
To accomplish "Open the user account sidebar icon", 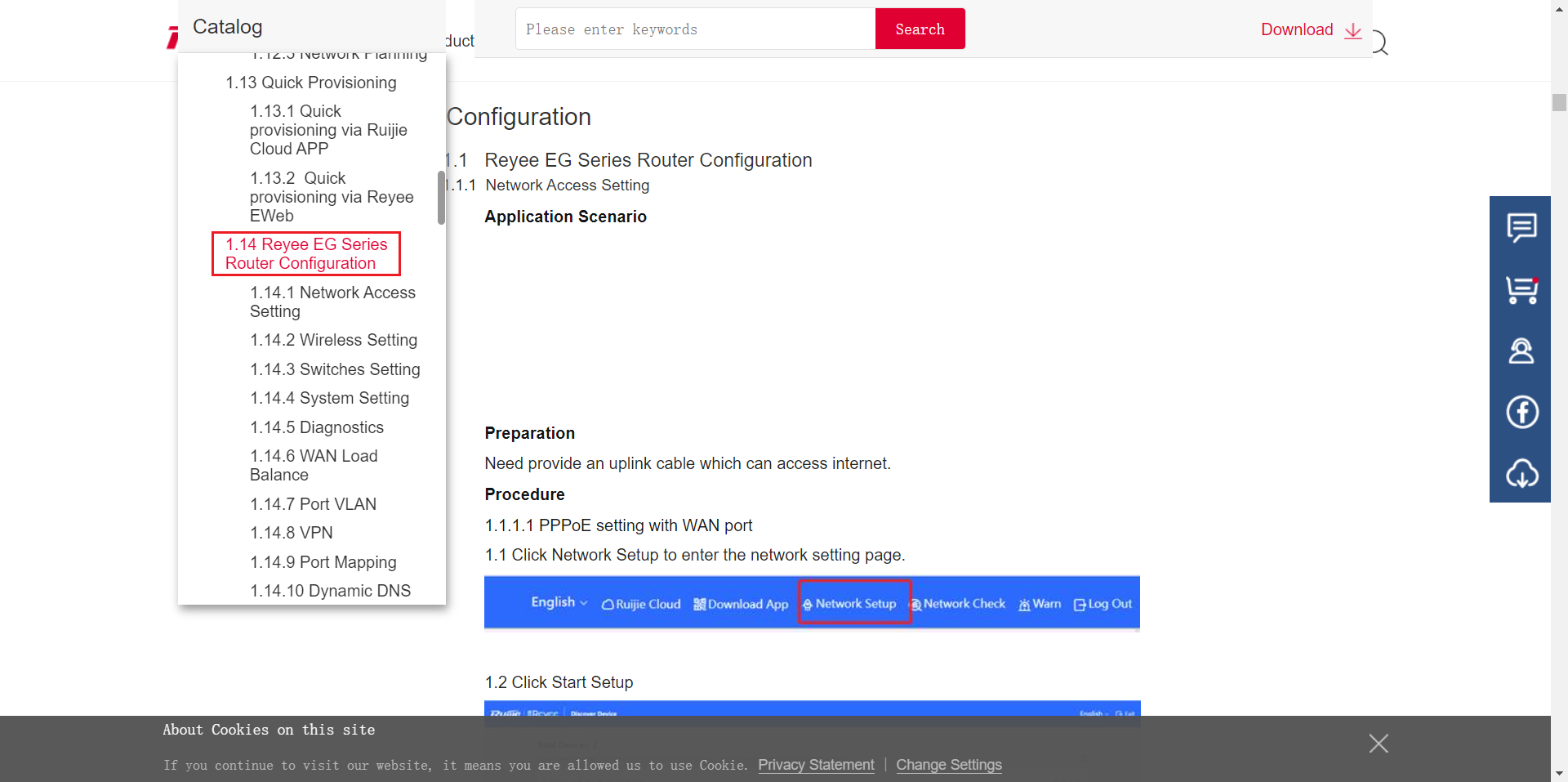I will pos(1521,351).
